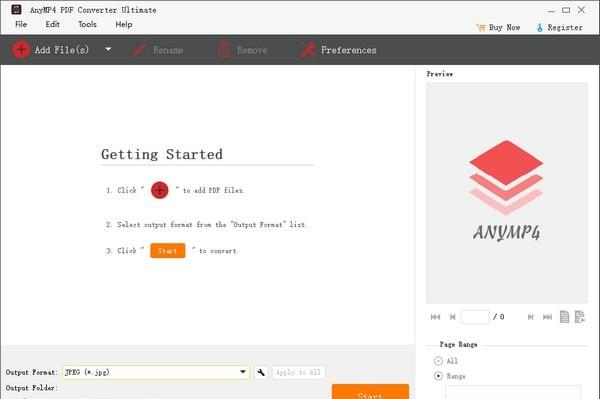Click the page range input field
The width and height of the screenshot is (600, 399).
[513, 392]
